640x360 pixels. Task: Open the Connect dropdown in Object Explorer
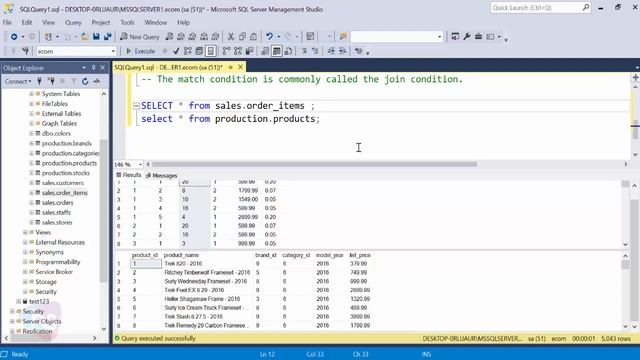18,81
